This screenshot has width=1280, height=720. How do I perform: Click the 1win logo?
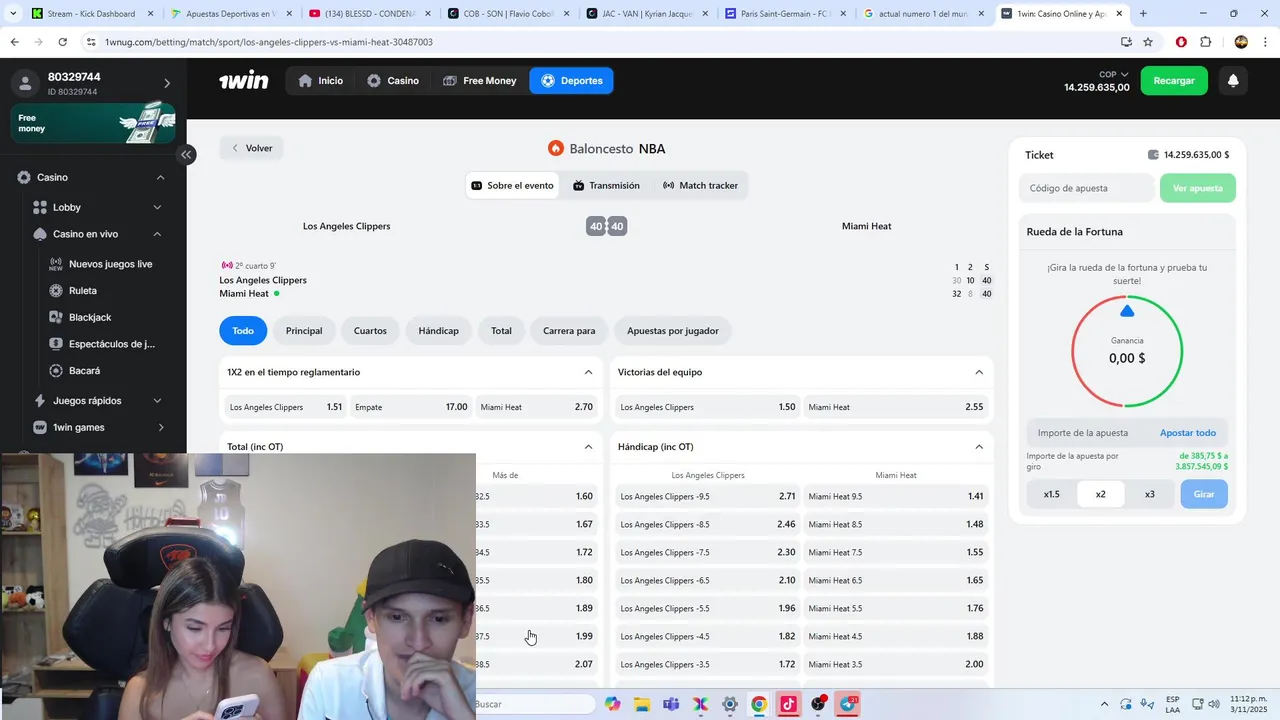click(243, 81)
